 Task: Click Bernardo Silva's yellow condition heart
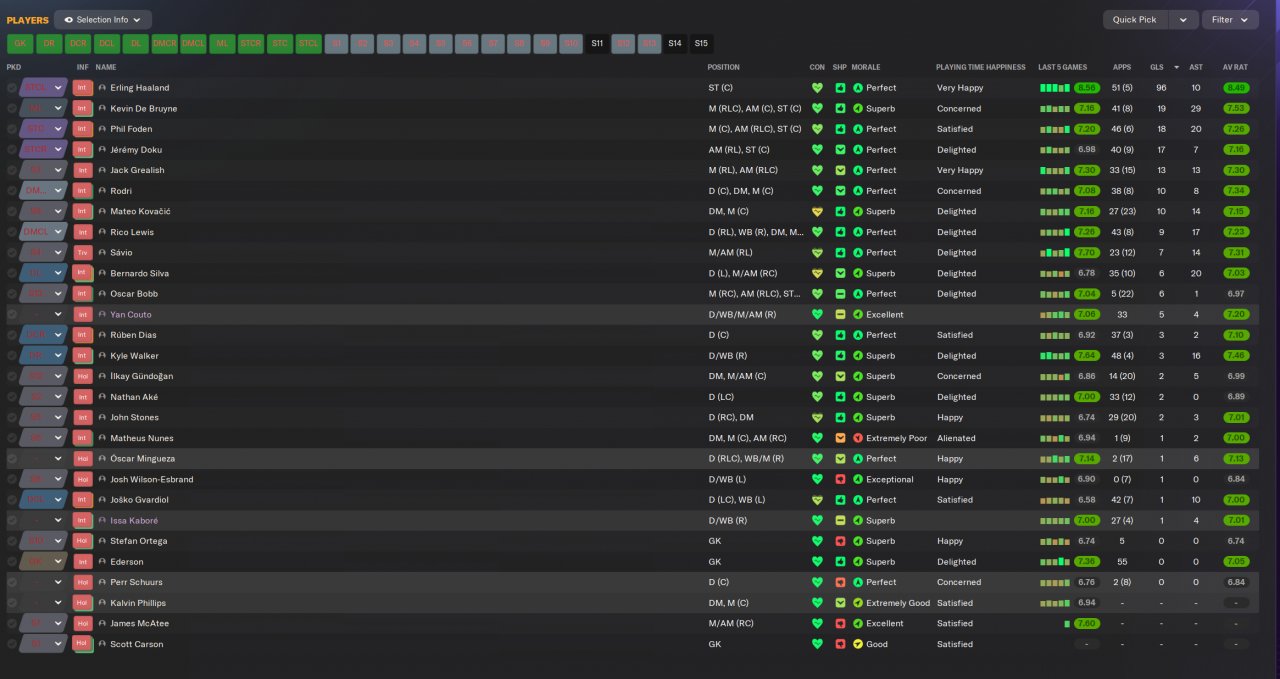point(817,273)
